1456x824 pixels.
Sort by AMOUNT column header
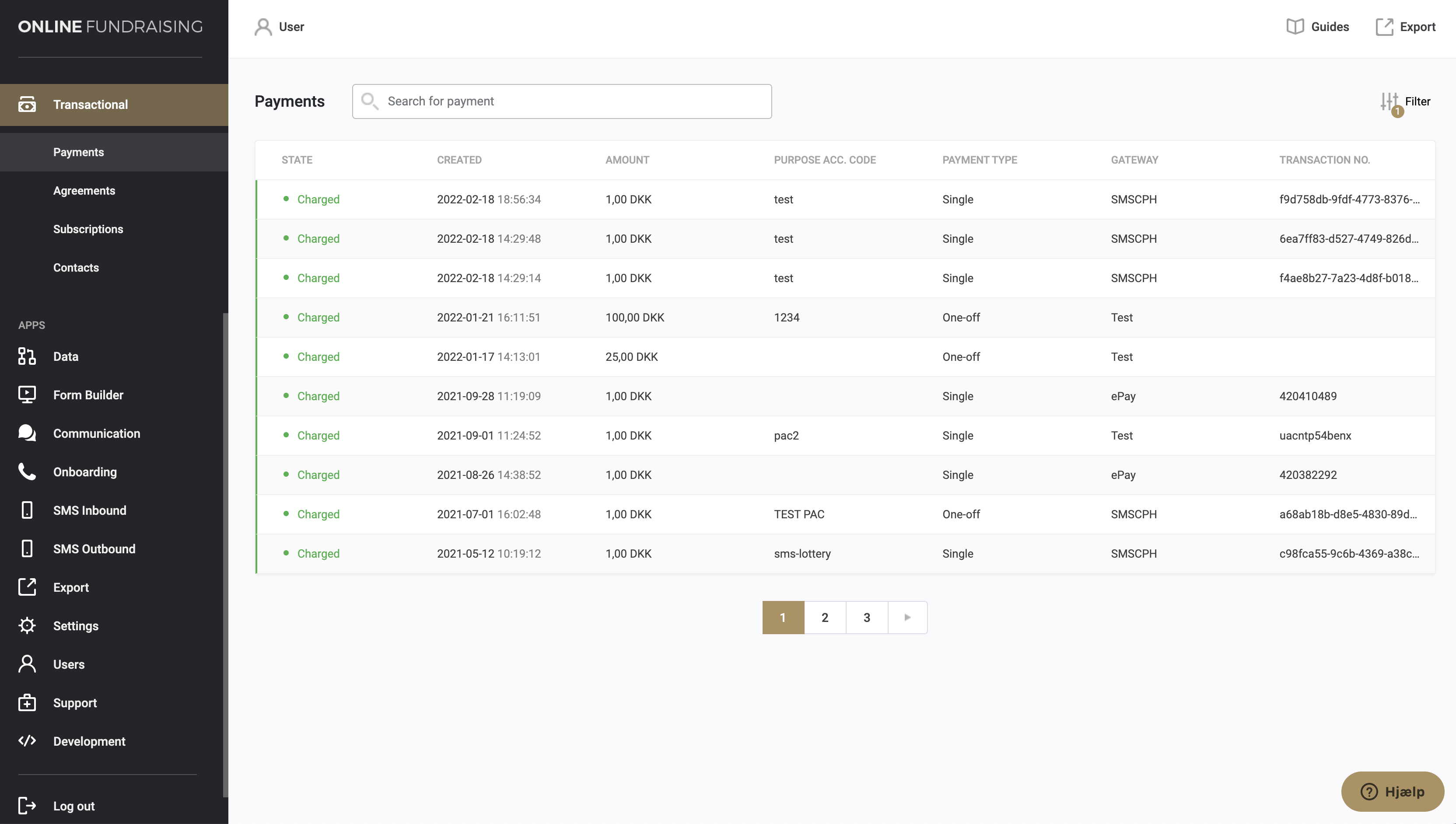[x=627, y=160]
